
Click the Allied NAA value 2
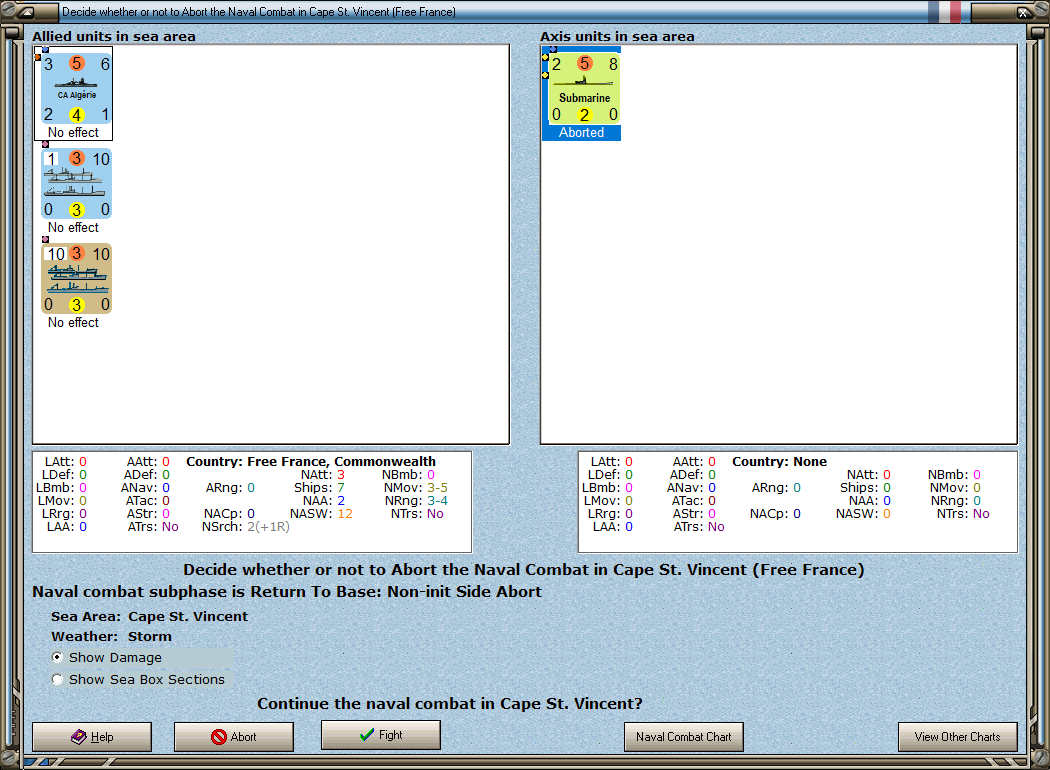[341, 500]
